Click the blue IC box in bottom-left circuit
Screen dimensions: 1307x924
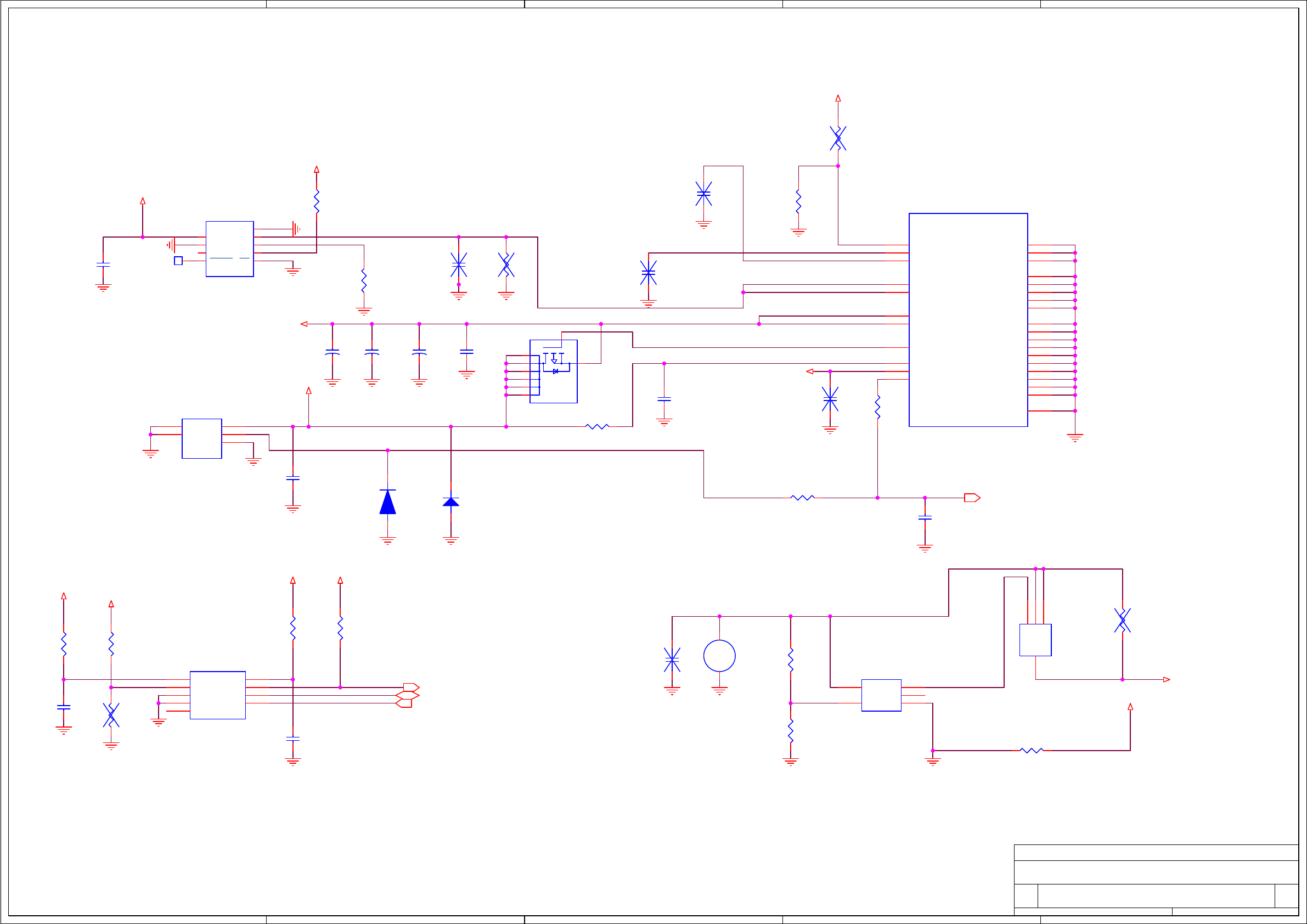[x=217, y=695]
